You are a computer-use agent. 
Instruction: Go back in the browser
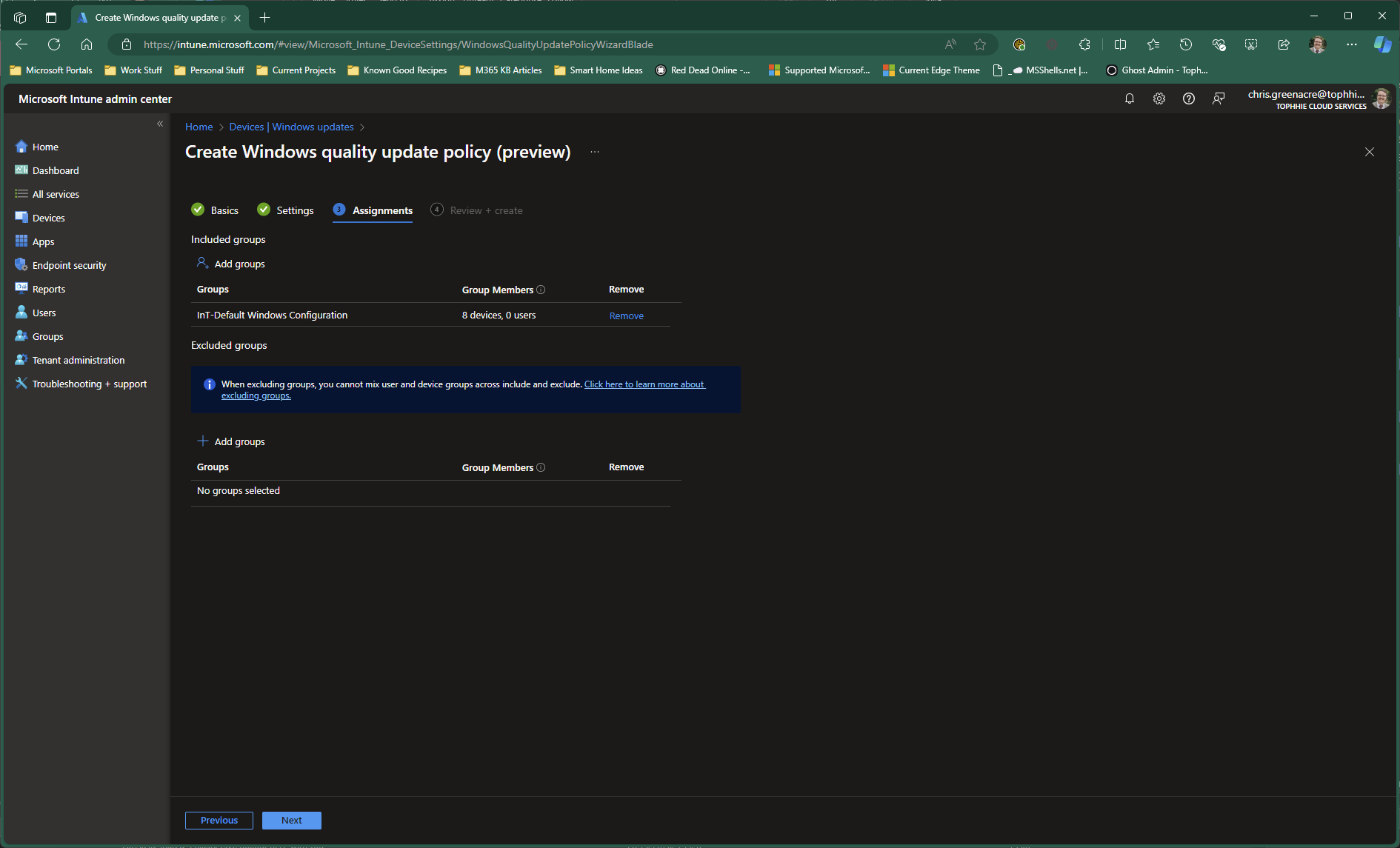(x=21, y=44)
